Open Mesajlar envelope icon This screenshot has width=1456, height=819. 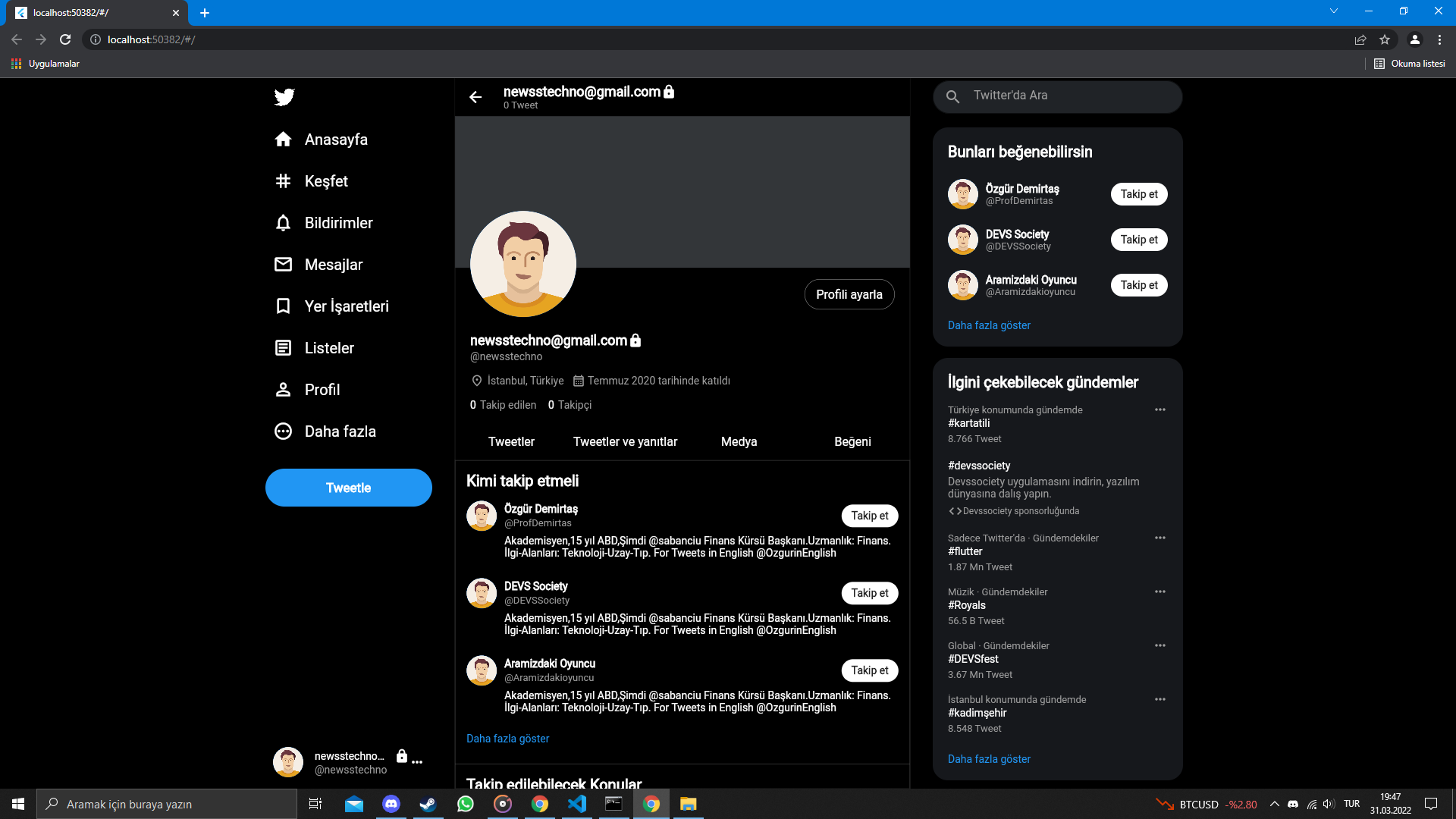(x=283, y=265)
